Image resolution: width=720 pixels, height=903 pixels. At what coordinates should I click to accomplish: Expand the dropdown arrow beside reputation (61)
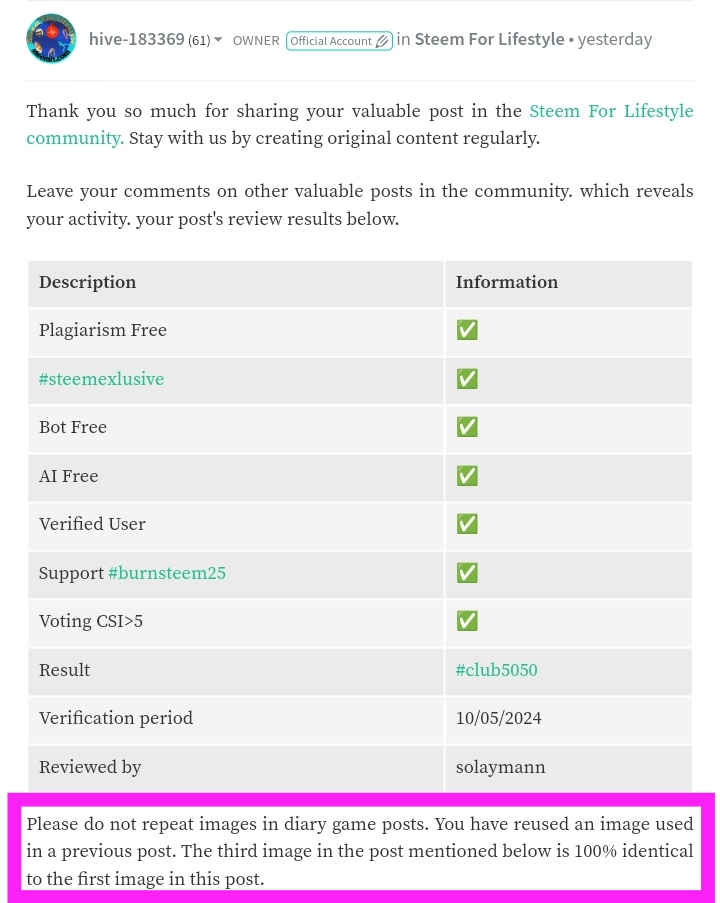[x=218, y=40]
